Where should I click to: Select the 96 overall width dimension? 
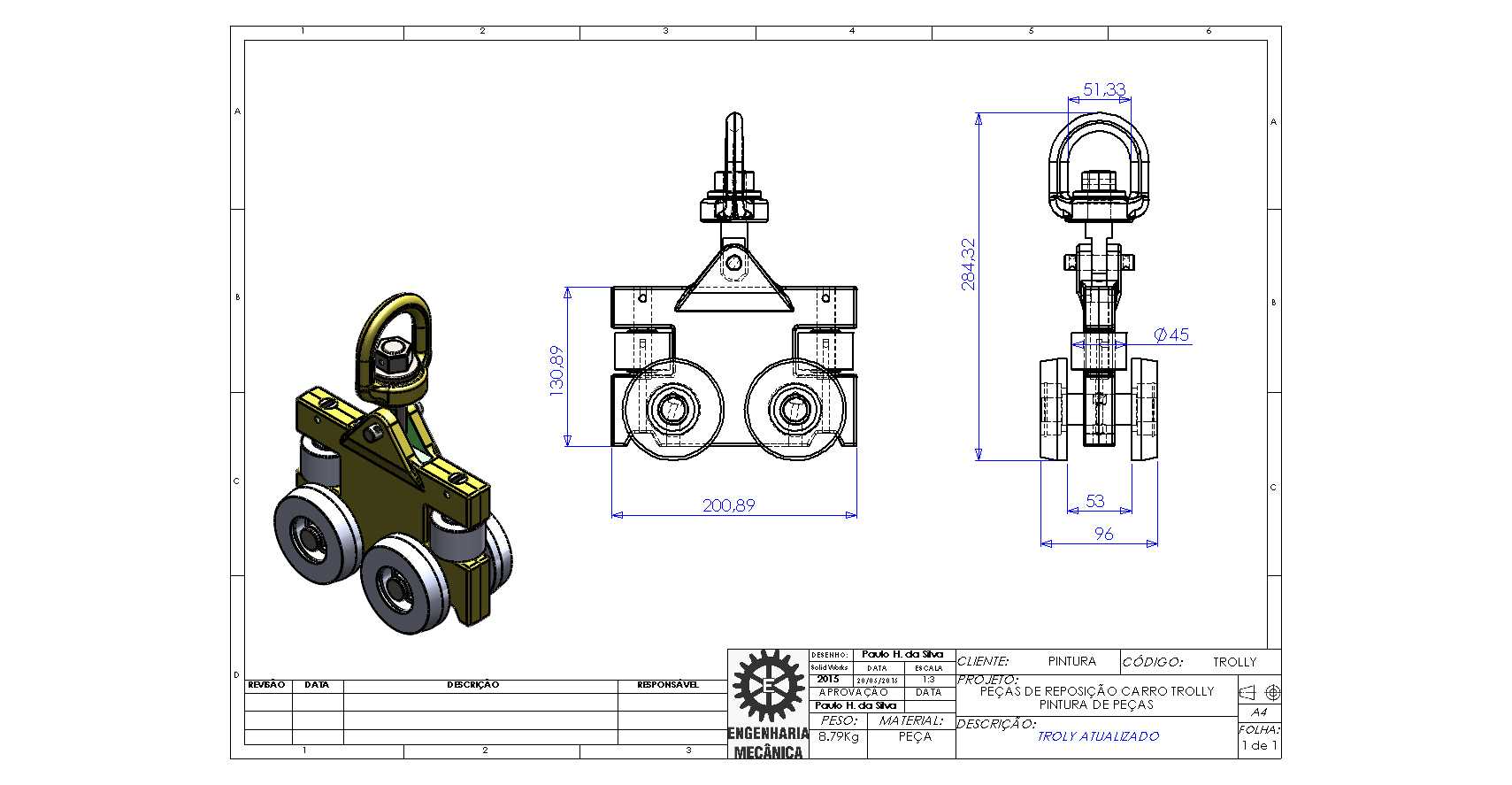1103,534
